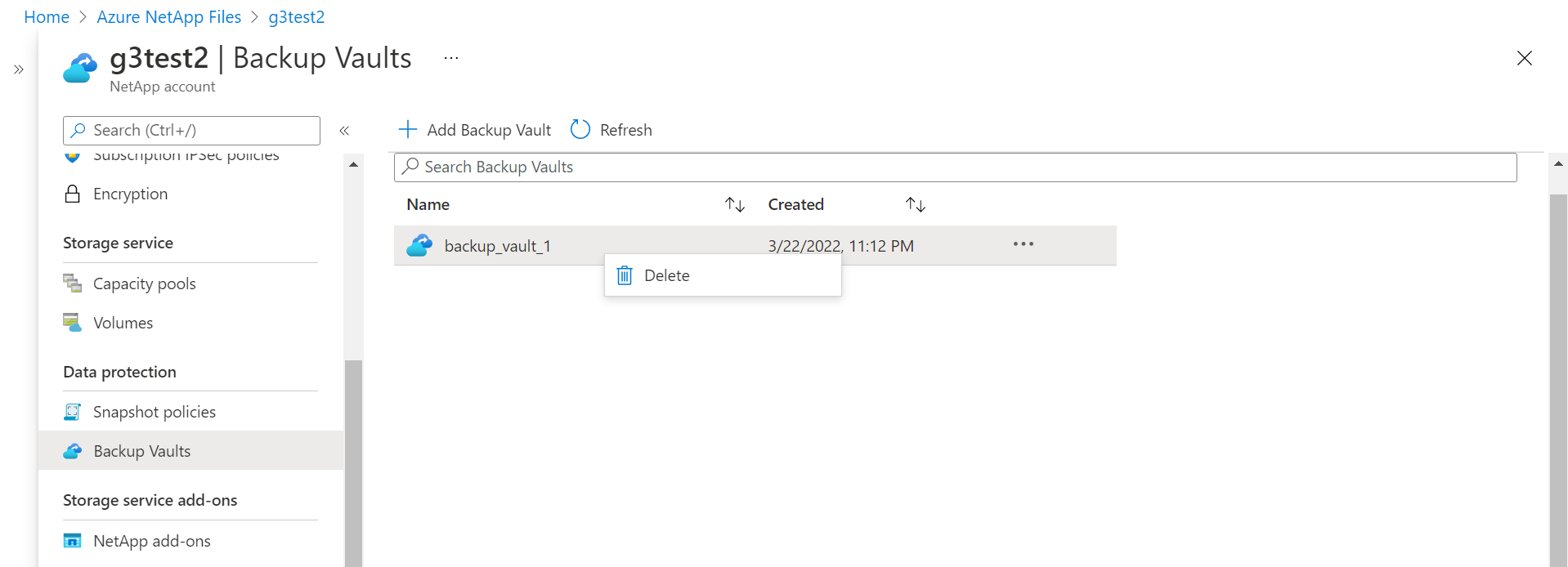Sort vaults by Name column arrows
This screenshot has height=567, width=1568.
735,204
